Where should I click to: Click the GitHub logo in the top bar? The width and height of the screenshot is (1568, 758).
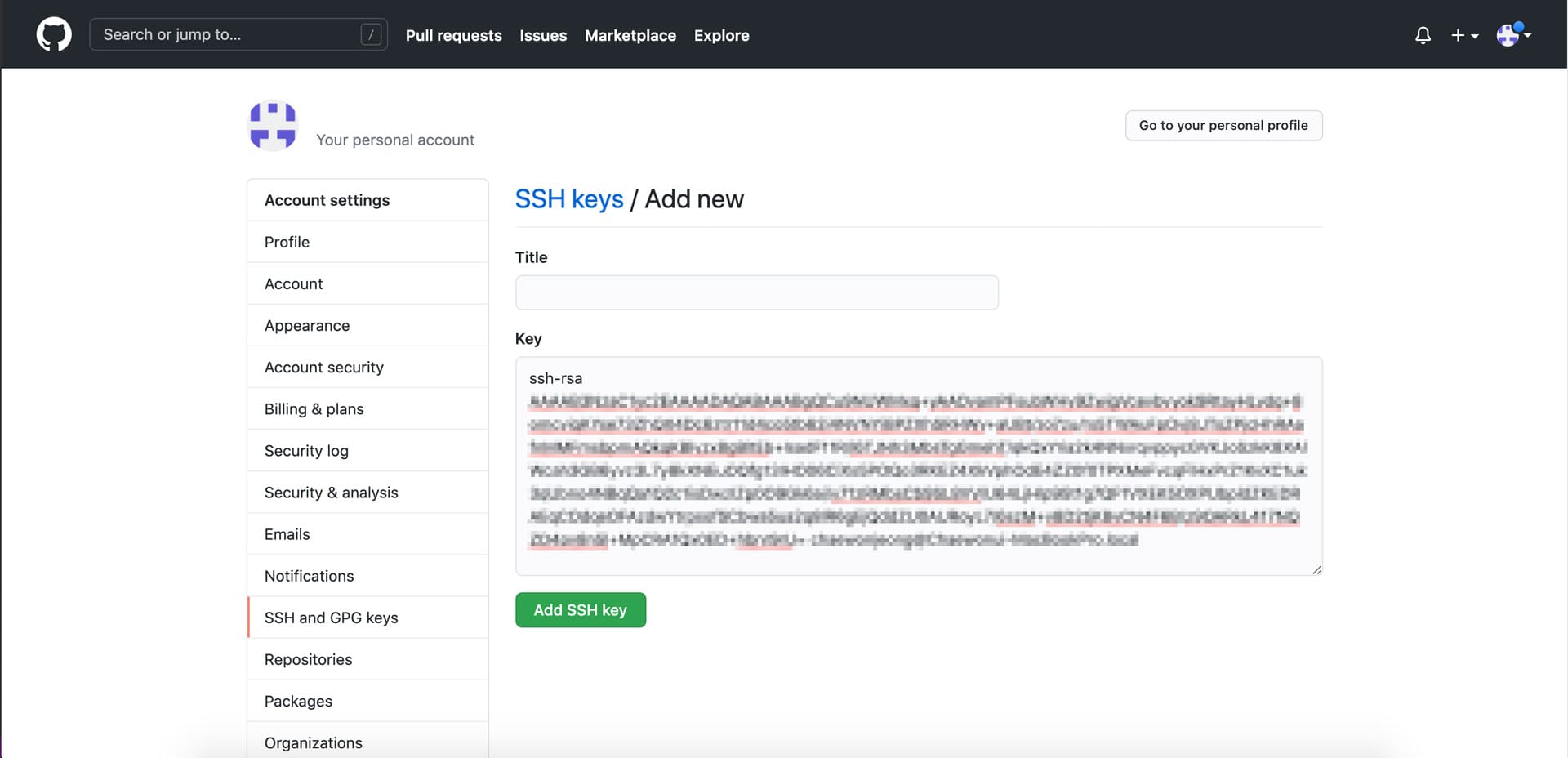click(x=54, y=34)
